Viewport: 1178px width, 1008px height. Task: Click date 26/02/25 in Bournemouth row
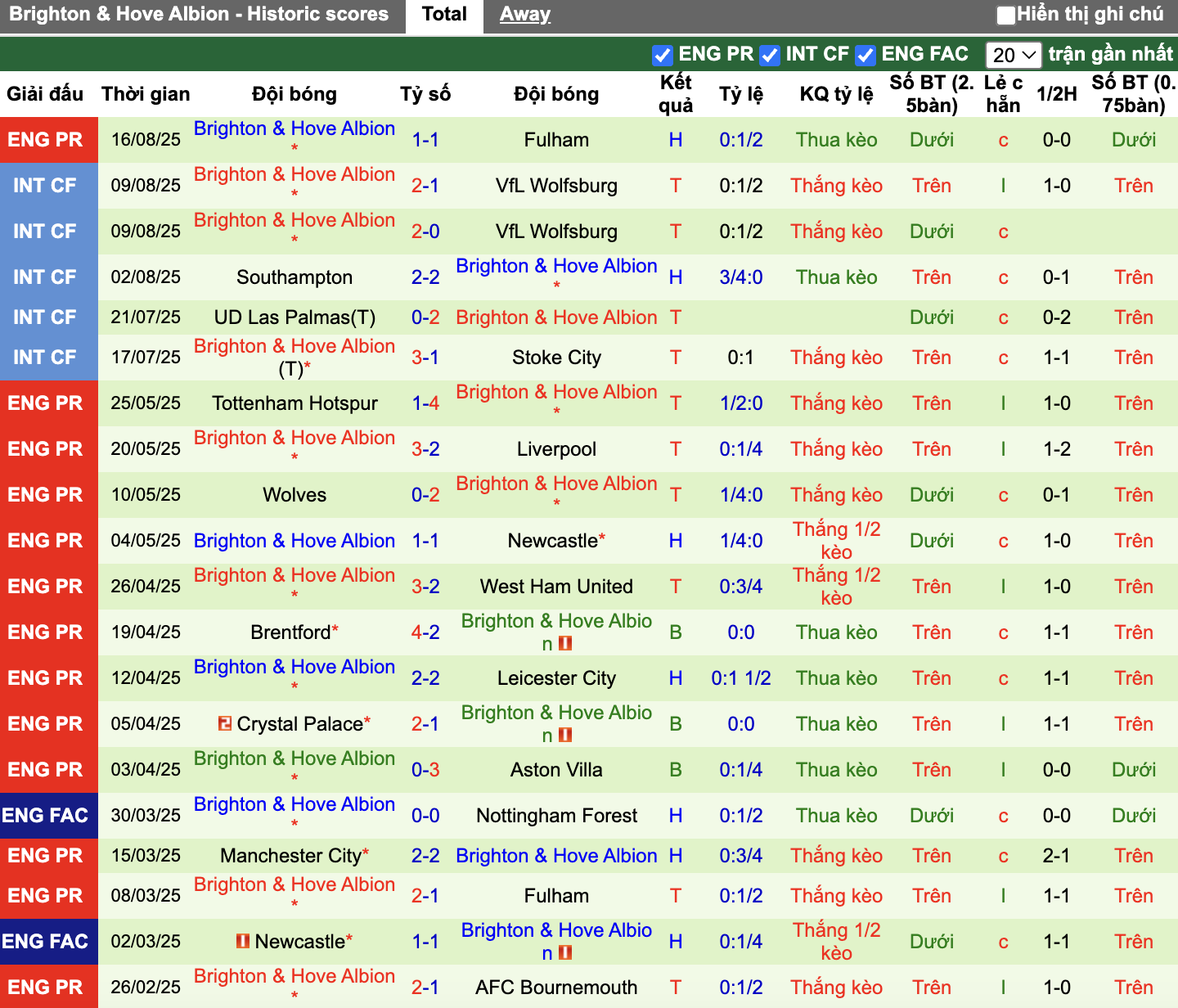point(146,988)
